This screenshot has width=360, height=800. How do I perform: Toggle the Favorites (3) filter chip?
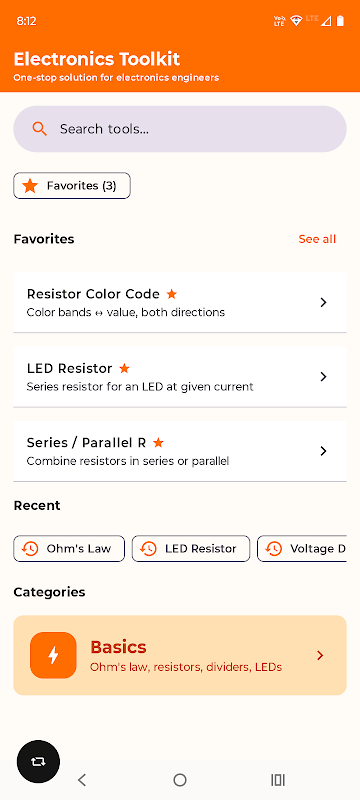pyautogui.click(x=72, y=186)
